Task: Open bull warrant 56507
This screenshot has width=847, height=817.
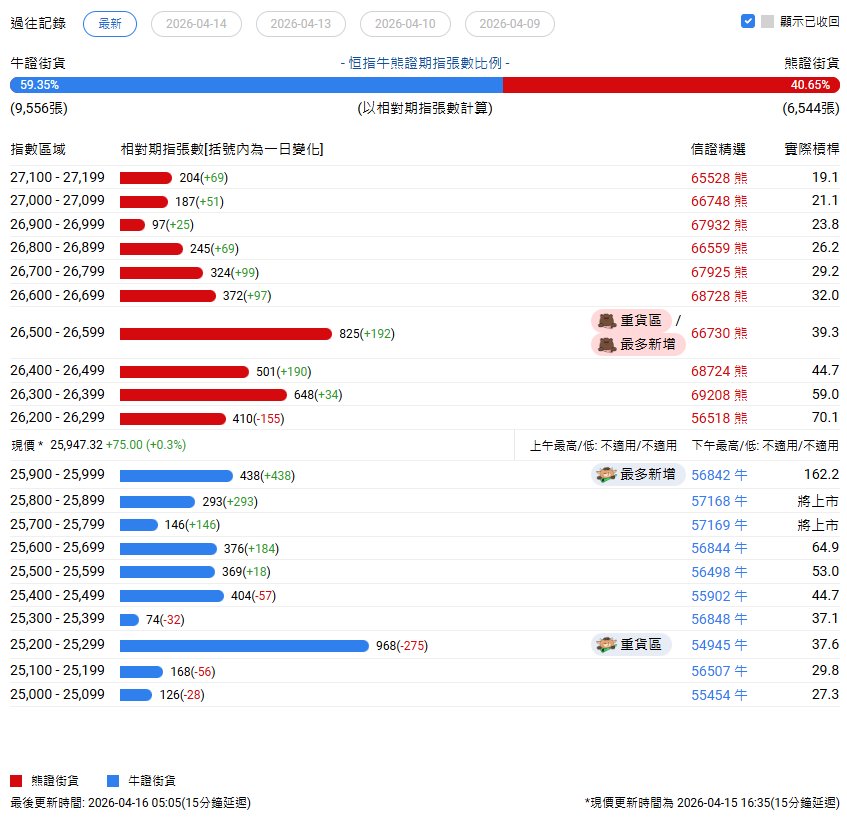Action: [x=719, y=671]
